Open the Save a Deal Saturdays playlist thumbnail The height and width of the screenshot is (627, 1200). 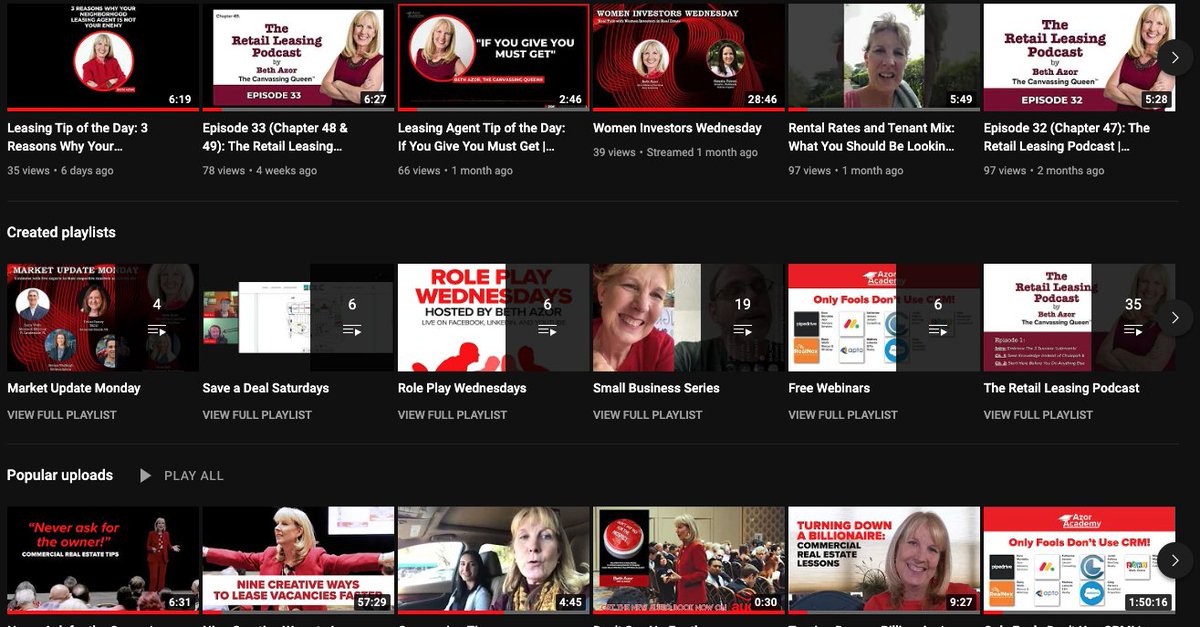point(298,318)
